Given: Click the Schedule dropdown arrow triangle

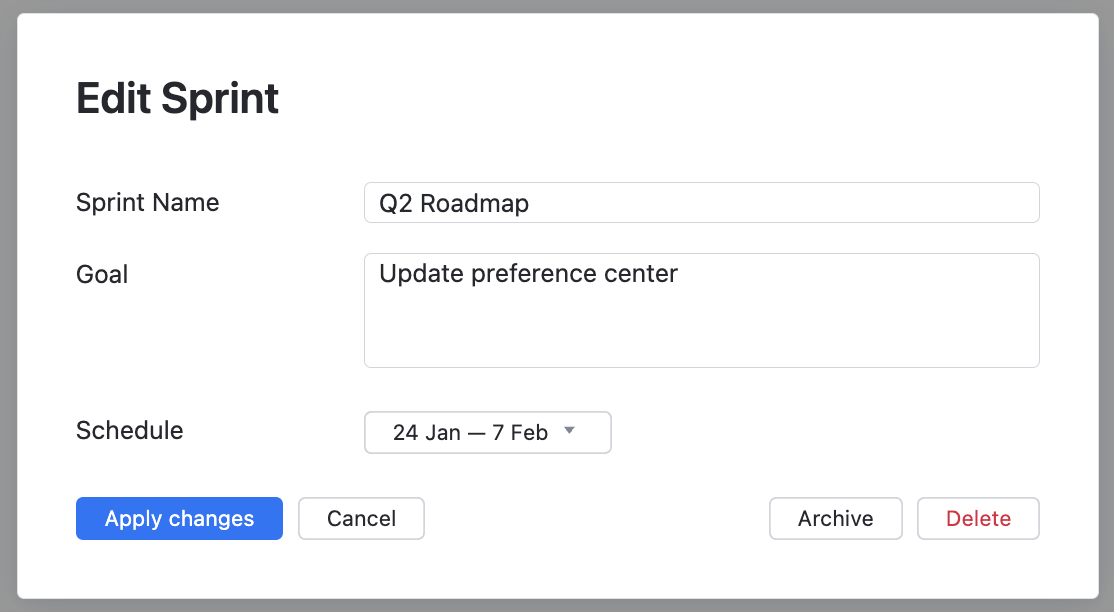Looking at the screenshot, I should click(x=569, y=431).
